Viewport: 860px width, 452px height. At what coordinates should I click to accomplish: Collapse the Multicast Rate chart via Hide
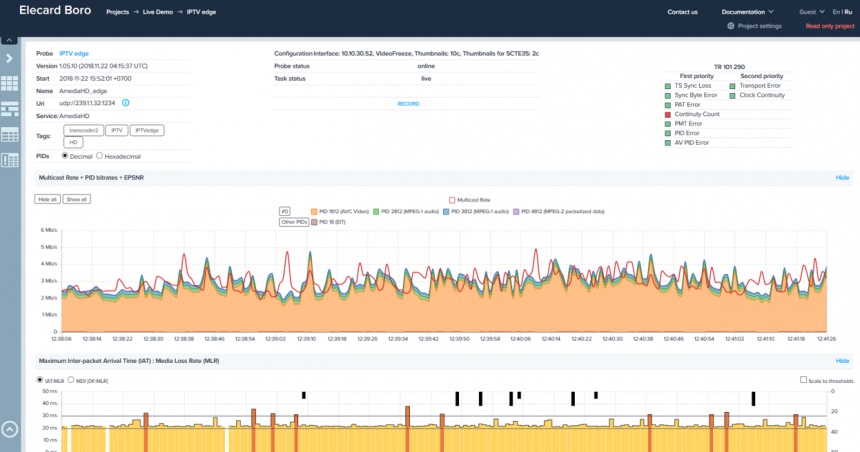[842, 177]
